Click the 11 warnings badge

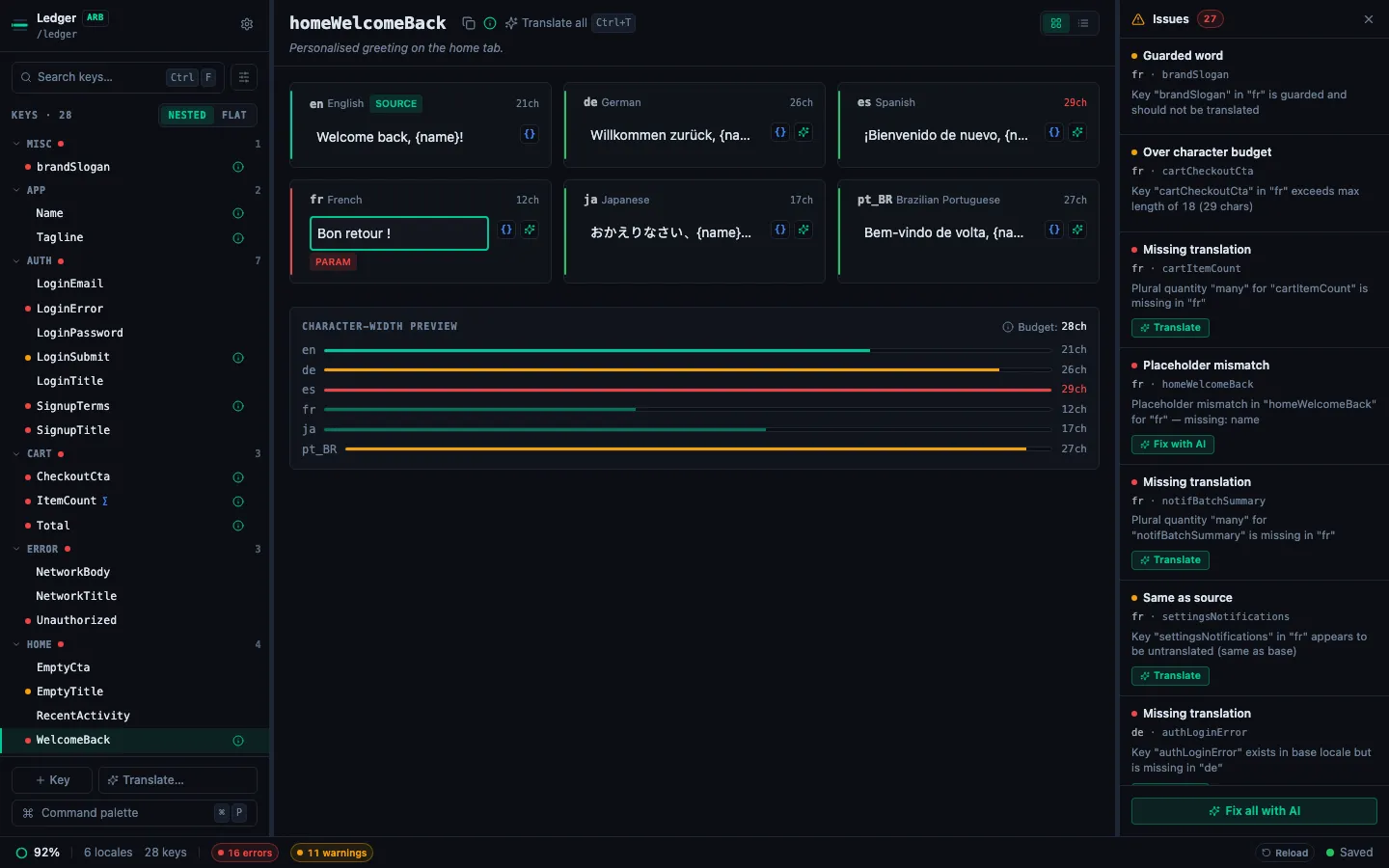(x=331, y=853)
